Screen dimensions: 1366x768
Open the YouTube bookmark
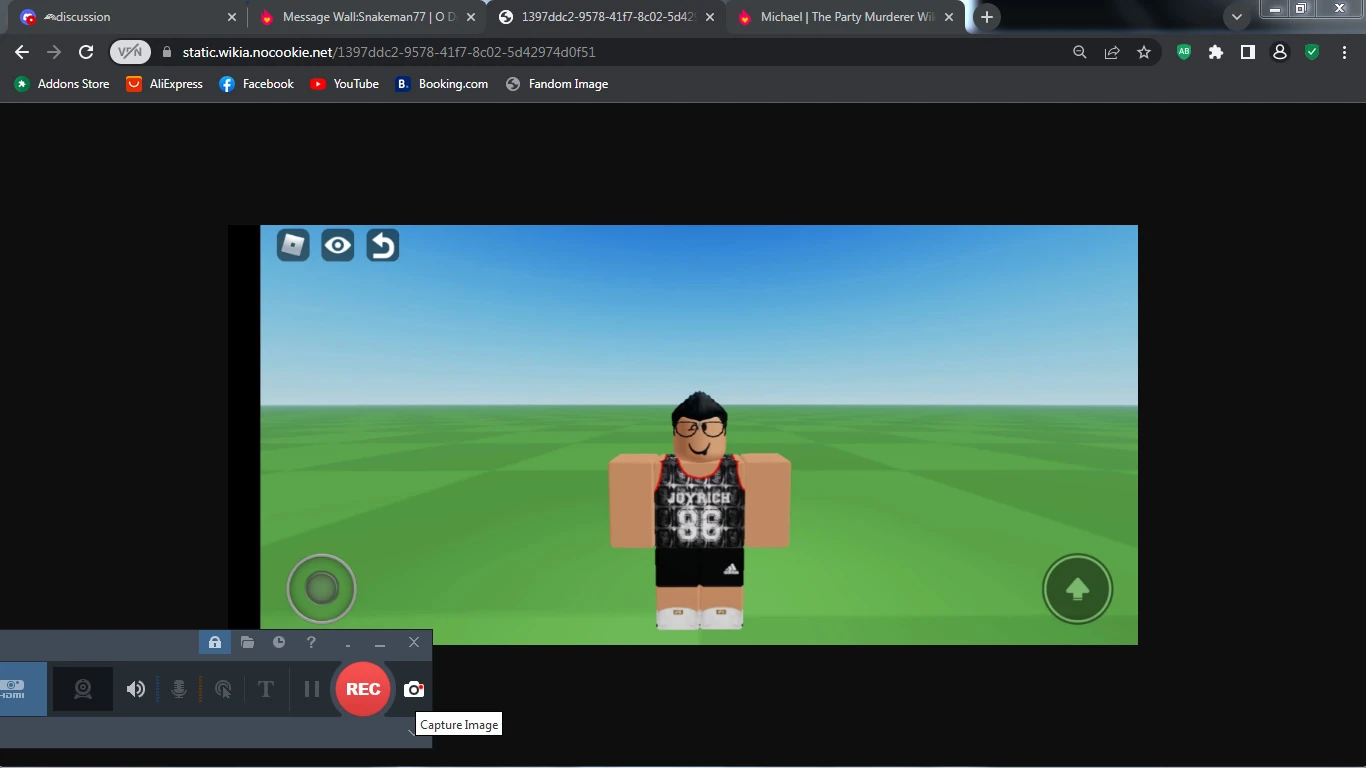pos(345,84)
